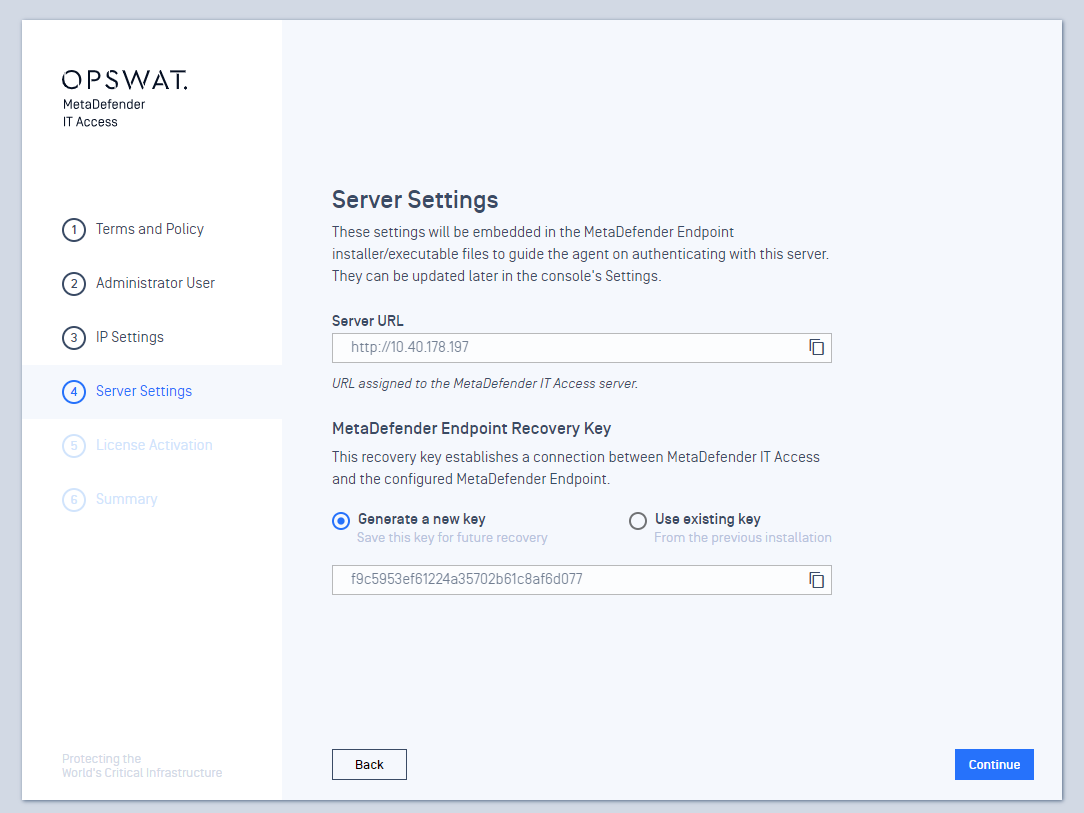Select Use existing key option

click(x=637, y=521)
